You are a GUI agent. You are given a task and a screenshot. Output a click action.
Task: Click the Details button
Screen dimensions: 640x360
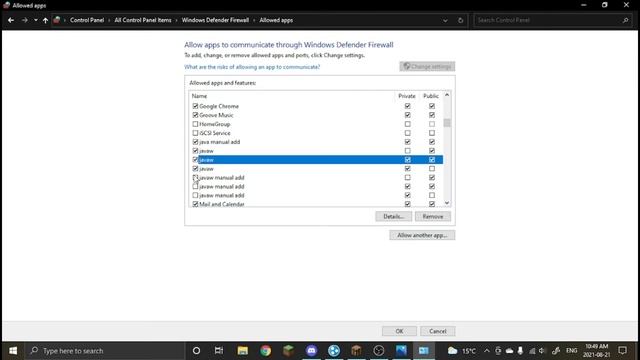[x=393, y=216]
